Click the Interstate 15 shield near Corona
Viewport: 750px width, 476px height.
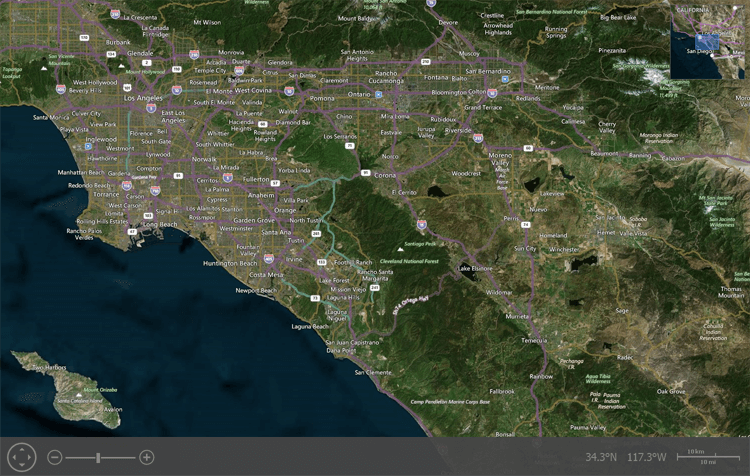click(x=421, y=224)
